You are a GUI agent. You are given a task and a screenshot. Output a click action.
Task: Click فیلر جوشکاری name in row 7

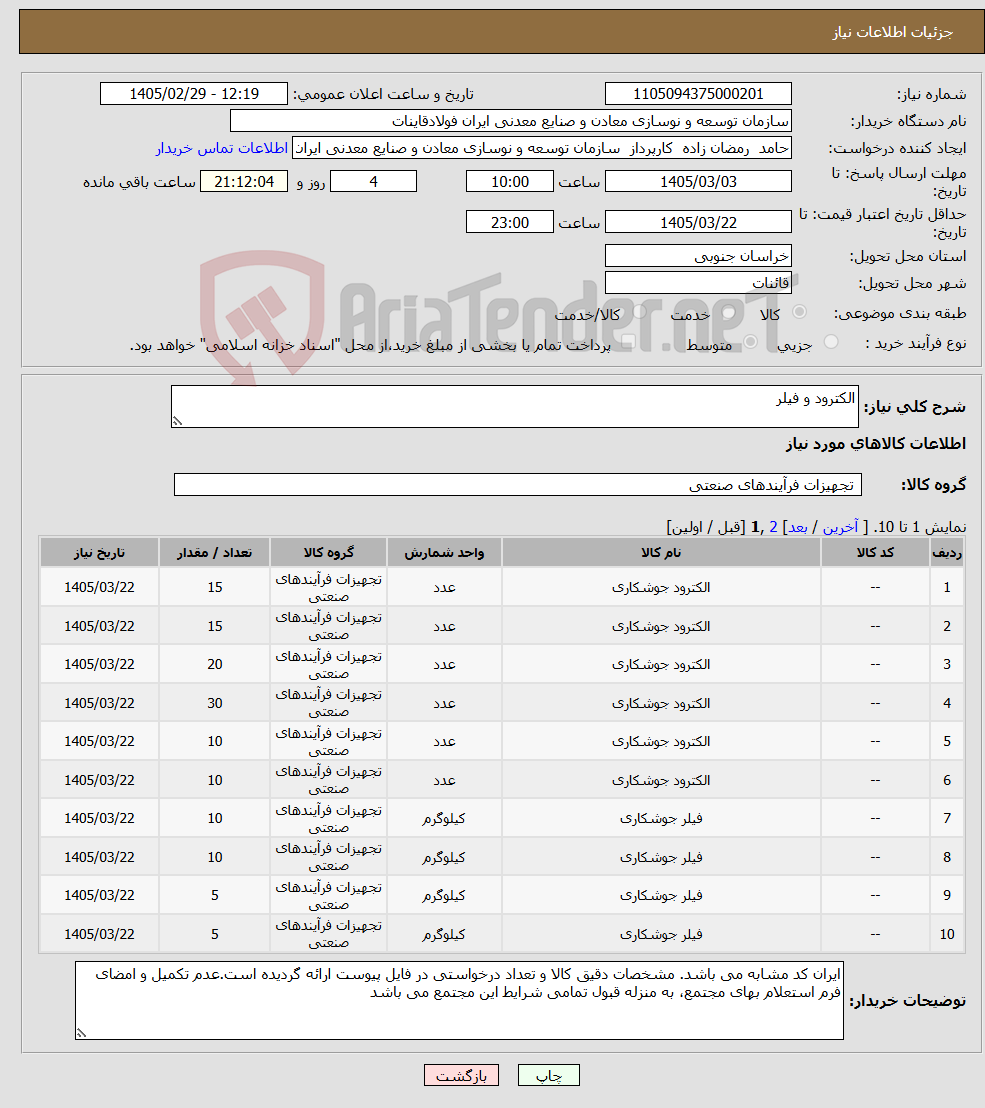[661, 818]
